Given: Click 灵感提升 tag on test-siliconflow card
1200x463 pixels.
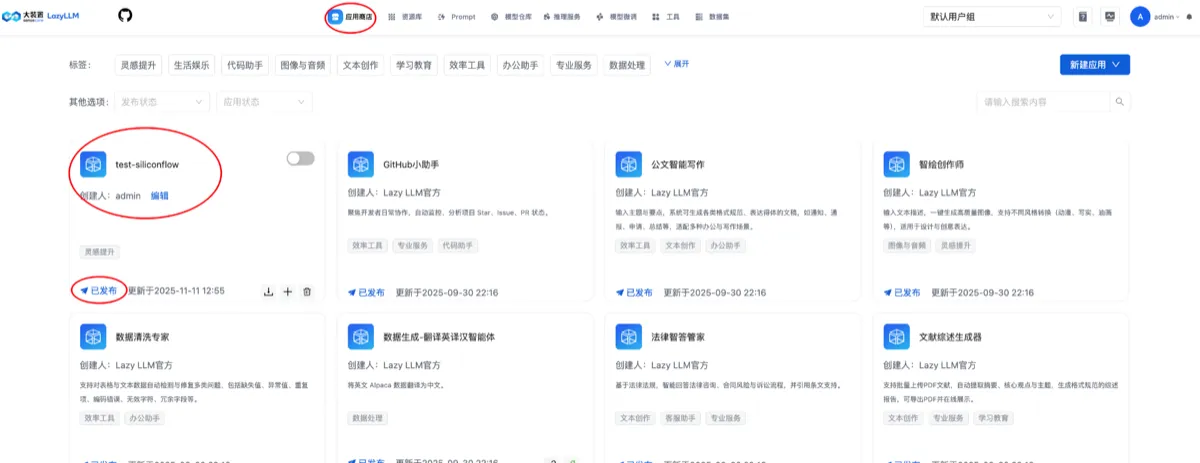Looking at the screenshot, I should pos(100,252).
